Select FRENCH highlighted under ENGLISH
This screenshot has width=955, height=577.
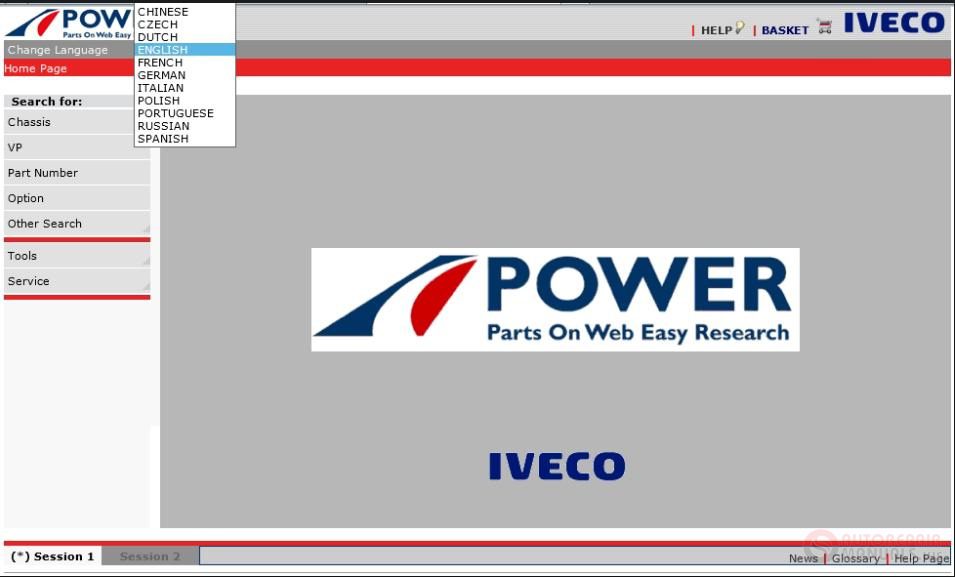[x=158, y=62]
